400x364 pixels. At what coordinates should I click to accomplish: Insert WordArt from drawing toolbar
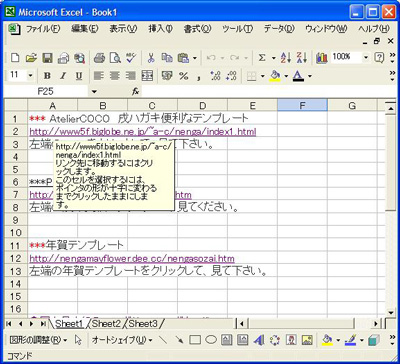[259, 340]
